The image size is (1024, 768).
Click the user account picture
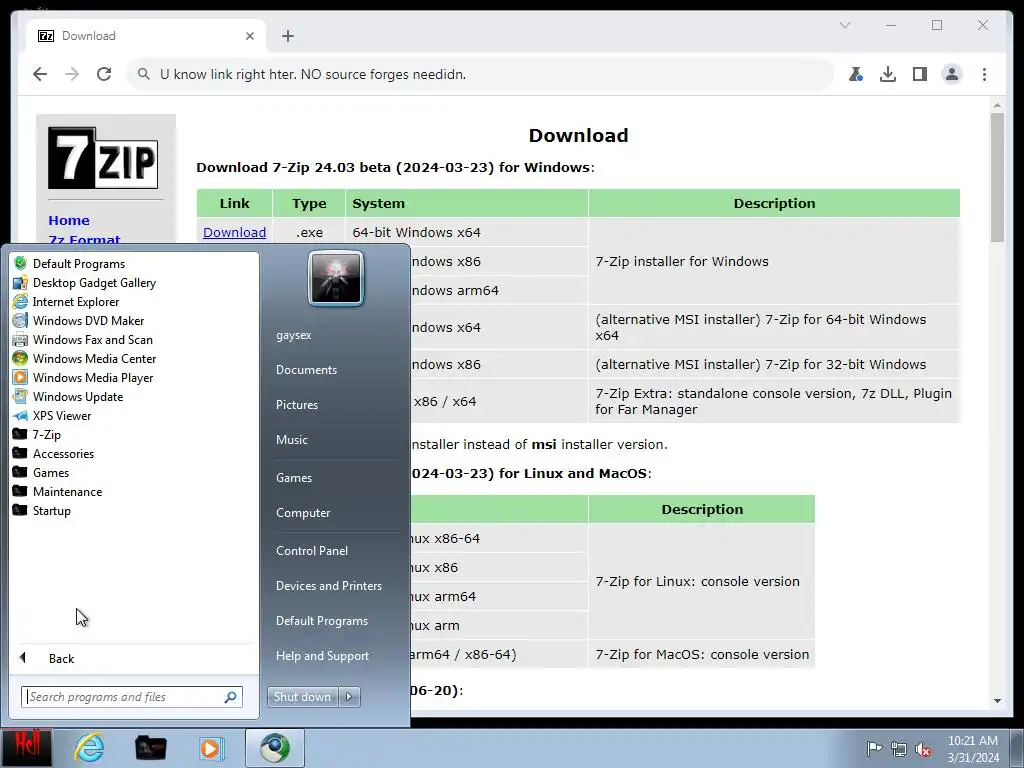coord(336,278)
